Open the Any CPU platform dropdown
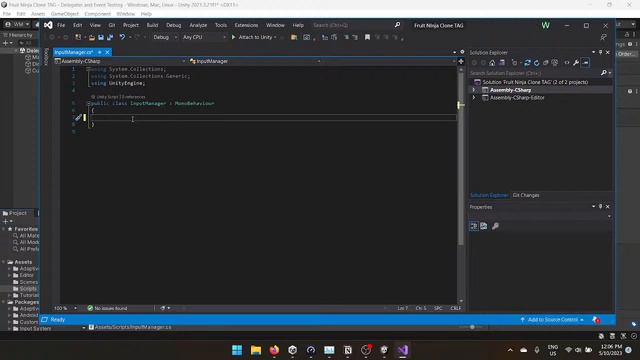 point(204,37)
